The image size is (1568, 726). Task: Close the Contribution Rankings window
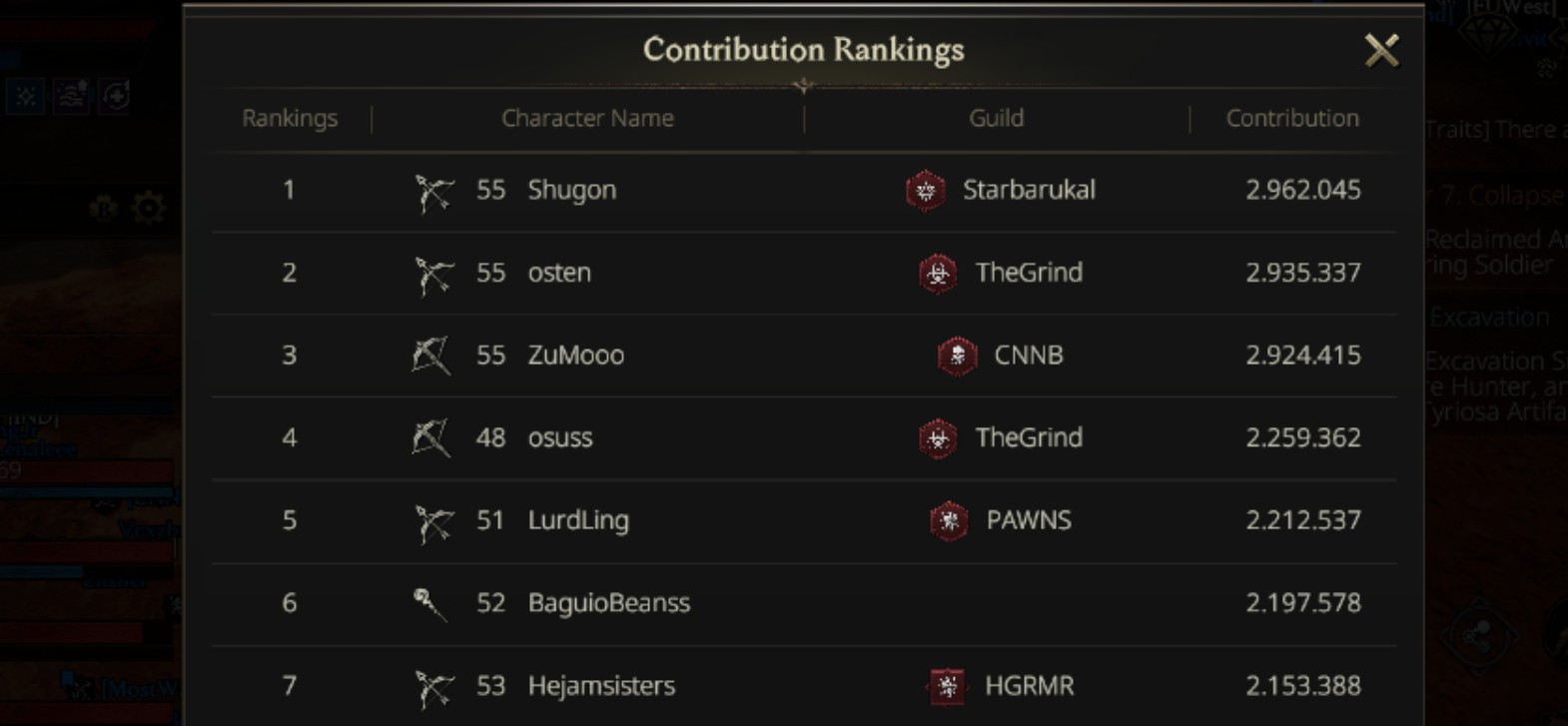click(1382, 50)
